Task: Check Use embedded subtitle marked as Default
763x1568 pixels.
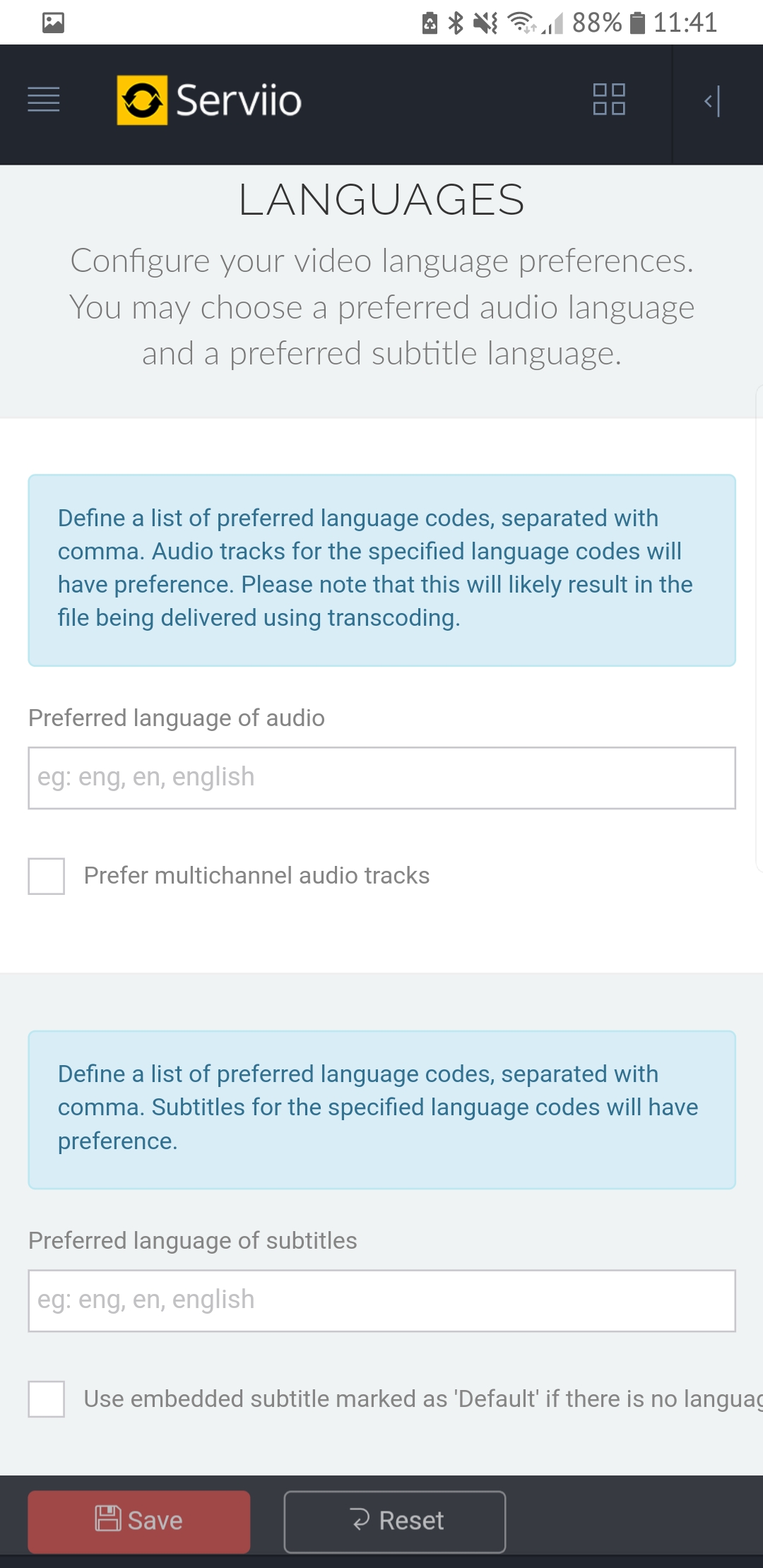Action: coord(47,1398)
